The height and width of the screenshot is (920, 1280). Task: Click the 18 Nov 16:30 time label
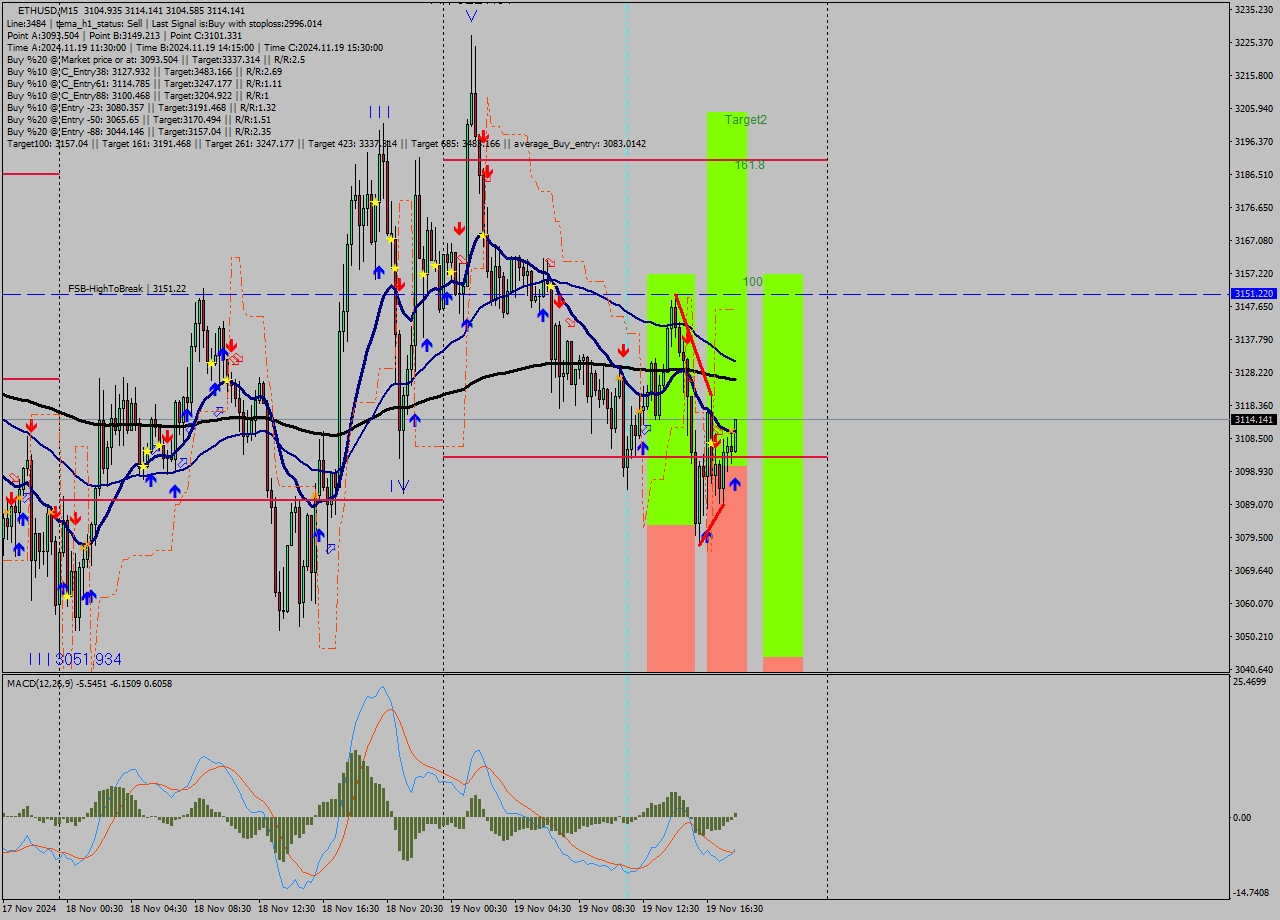tap(351, 909)
